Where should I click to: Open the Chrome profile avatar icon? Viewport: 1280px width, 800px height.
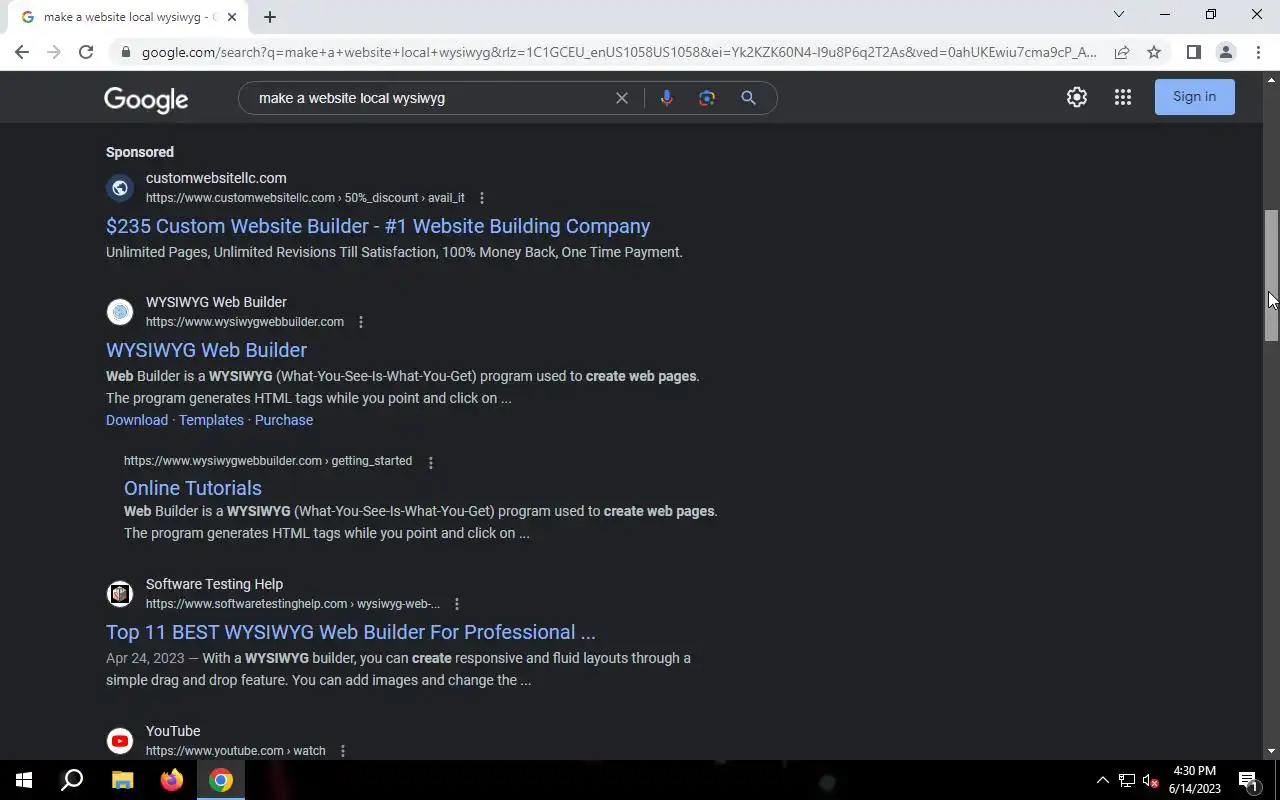click(x=1226, y=52)
